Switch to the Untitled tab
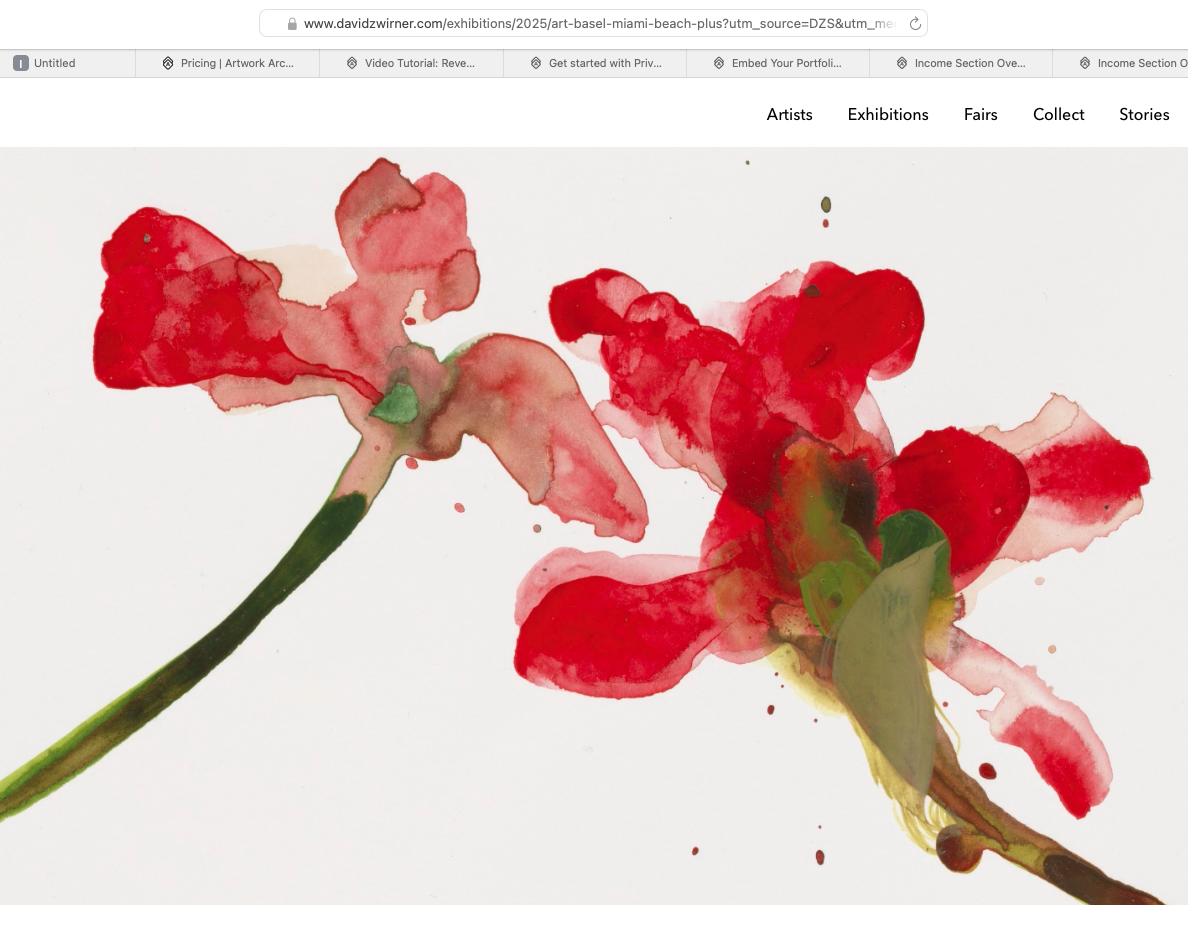Screen dimensions: 1188x930 (67, 63)
